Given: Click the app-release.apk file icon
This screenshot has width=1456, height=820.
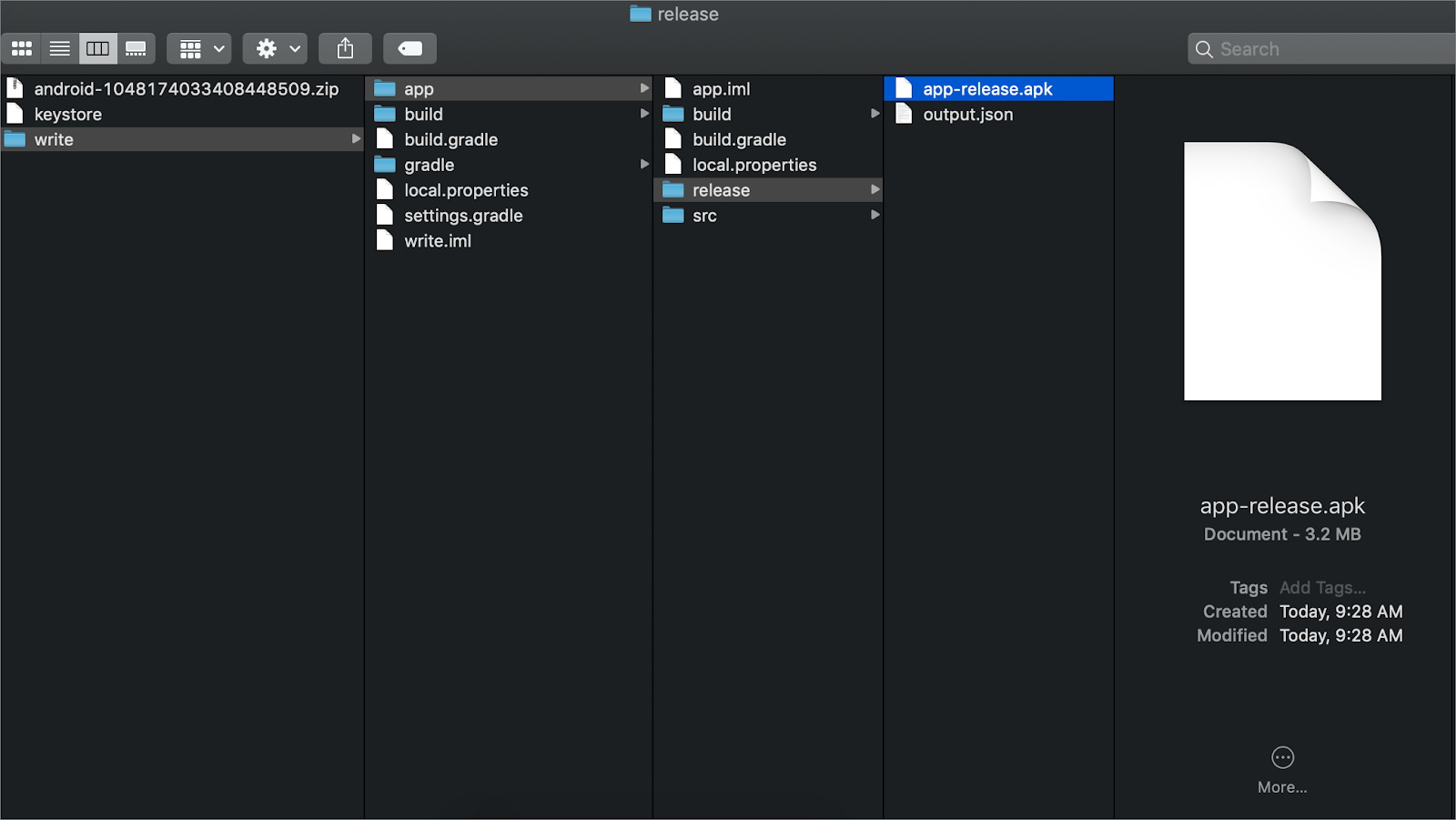Looking at the screenshot, I should (x=904, y=88).
